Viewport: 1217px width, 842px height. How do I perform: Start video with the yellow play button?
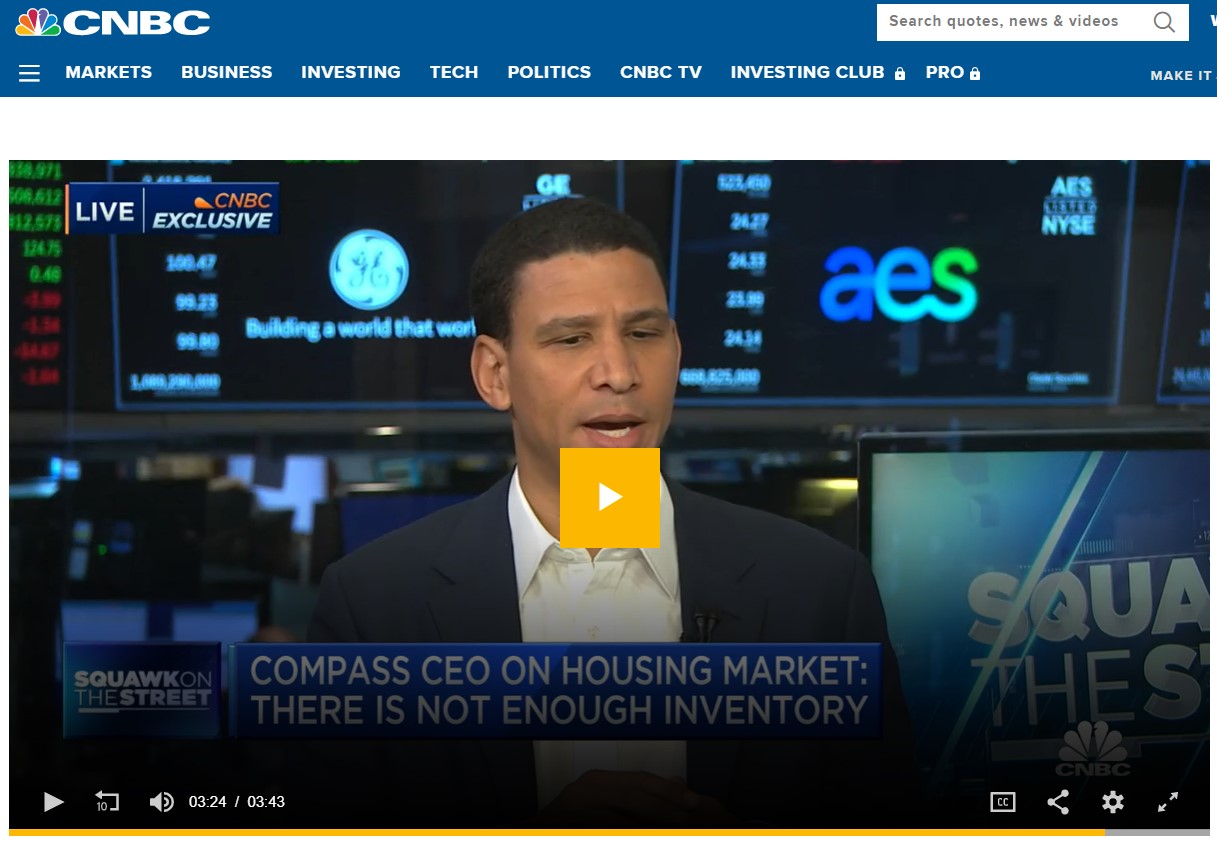pos(610,497)
